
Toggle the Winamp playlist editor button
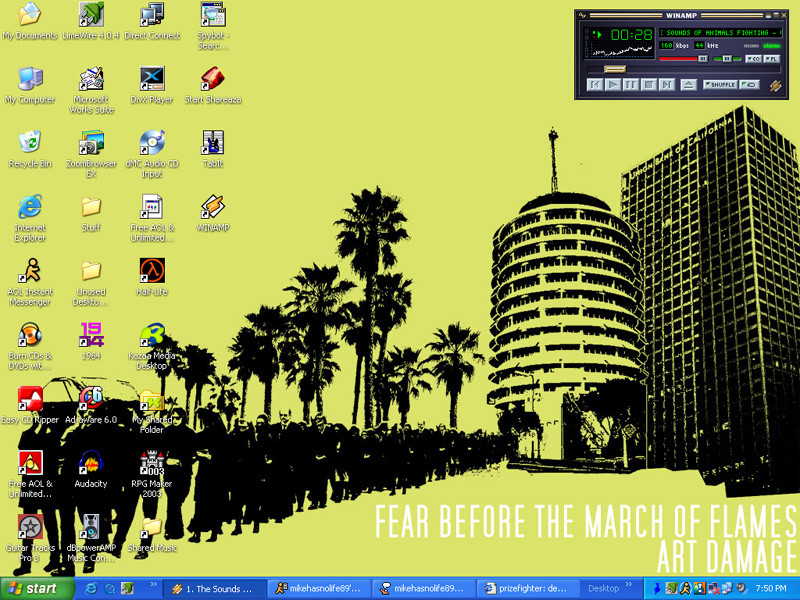771,59
